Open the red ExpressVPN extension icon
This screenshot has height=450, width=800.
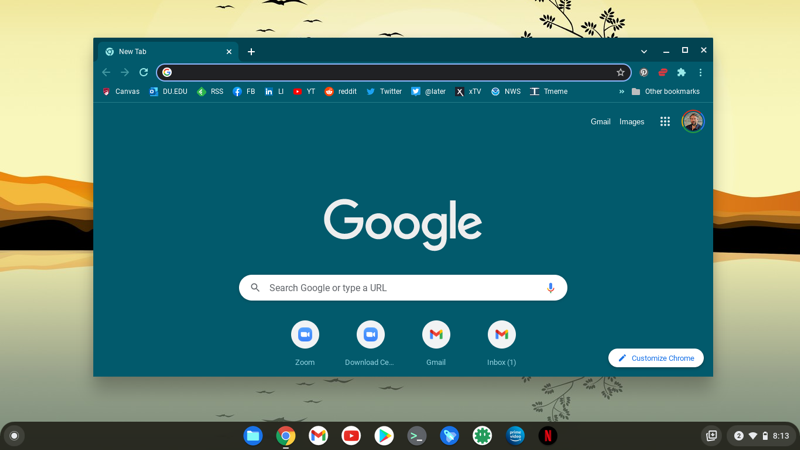point(663,72)
